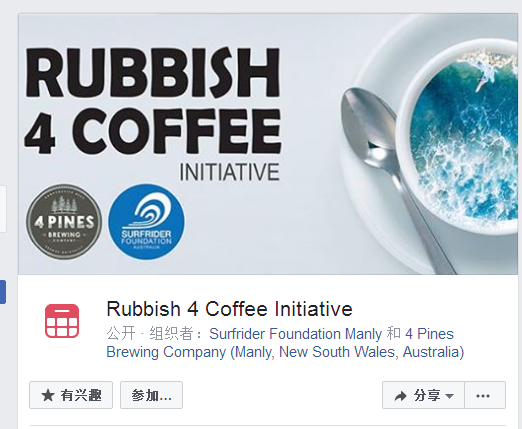Click the 分享 share button
This screenshot has width=522, height=429.
point(423,395)
